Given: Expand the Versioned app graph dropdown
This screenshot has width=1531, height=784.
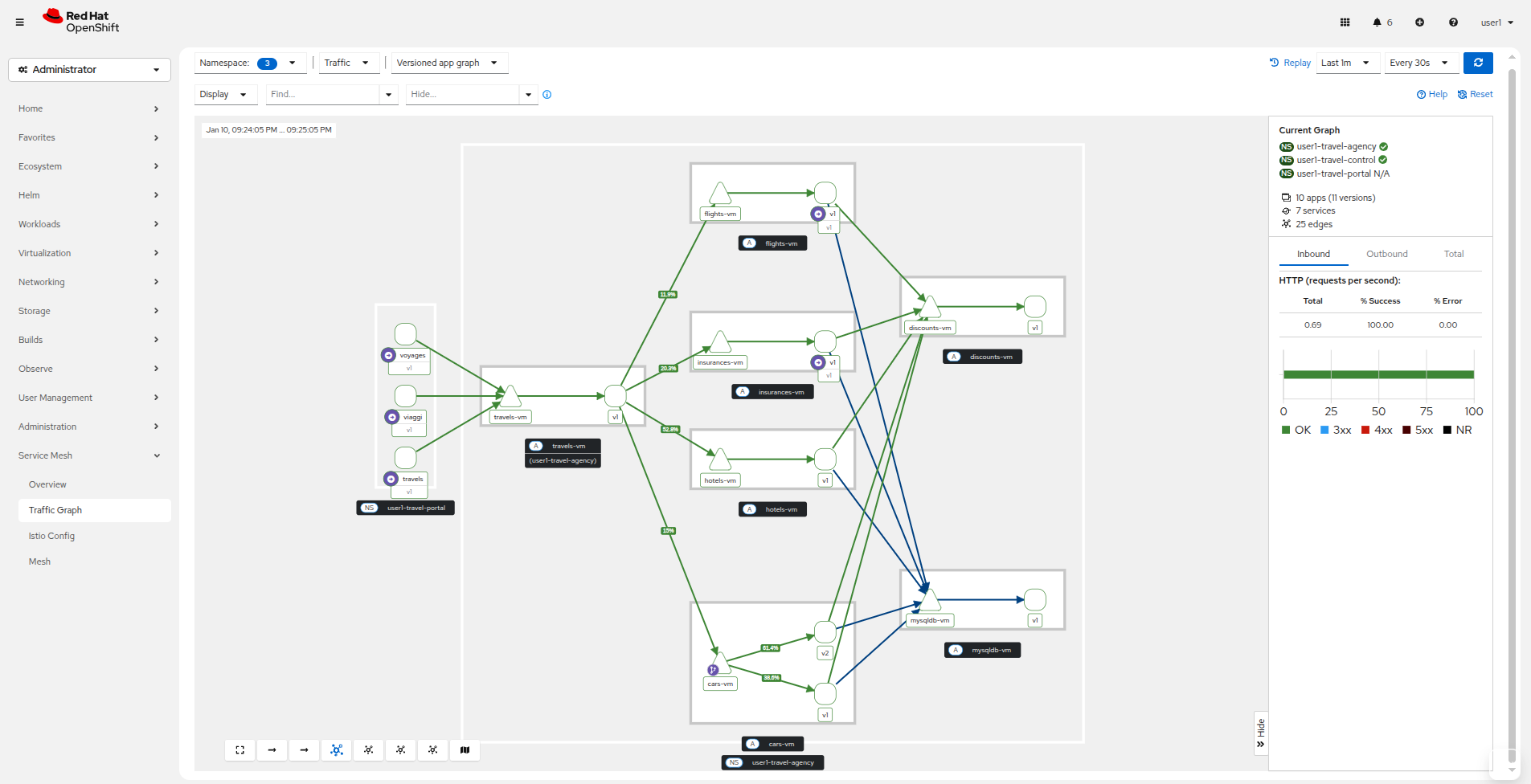Looking at the screenshot, I should [447, 63].
